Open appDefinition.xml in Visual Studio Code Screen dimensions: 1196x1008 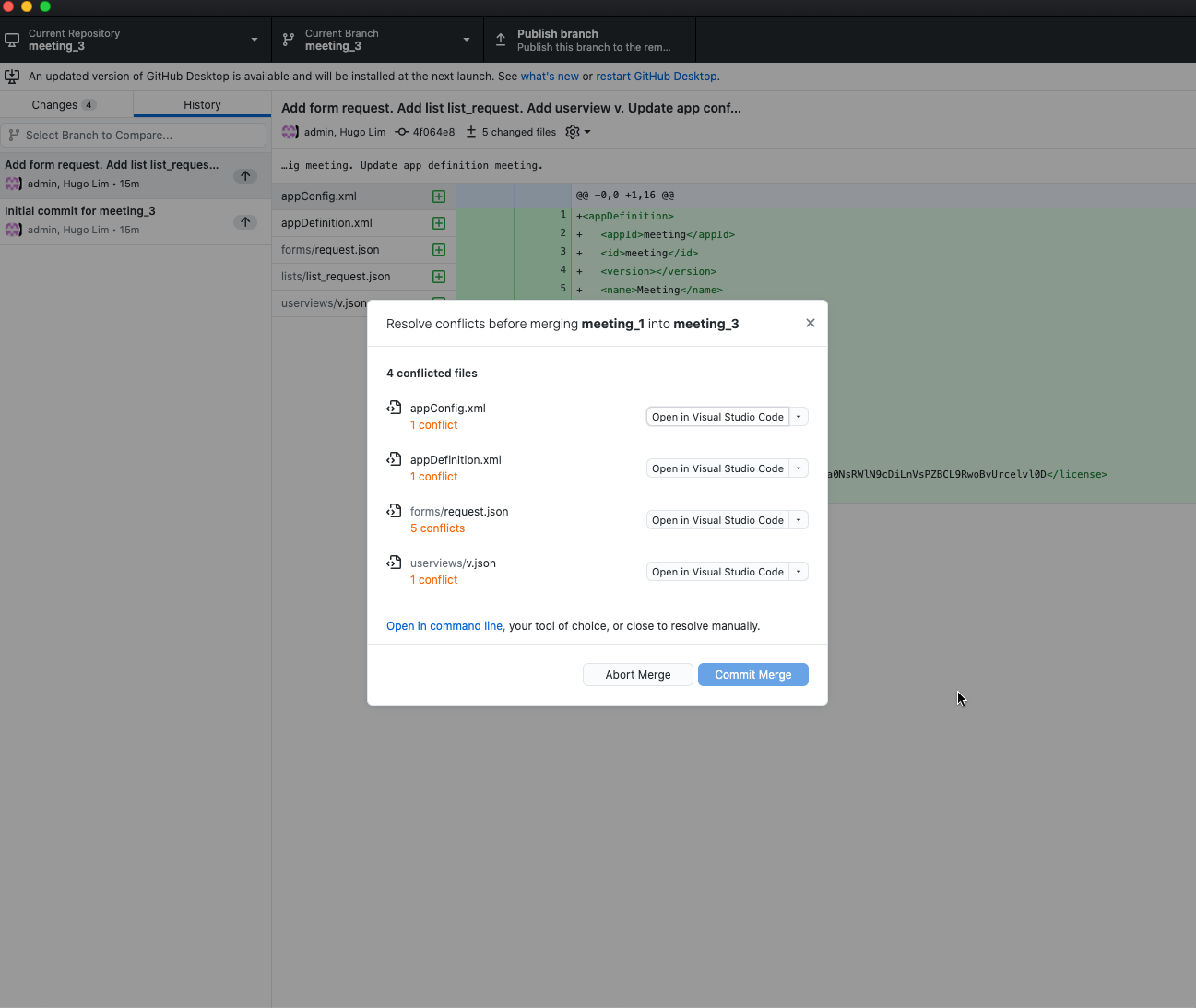(x=717, y=468)
